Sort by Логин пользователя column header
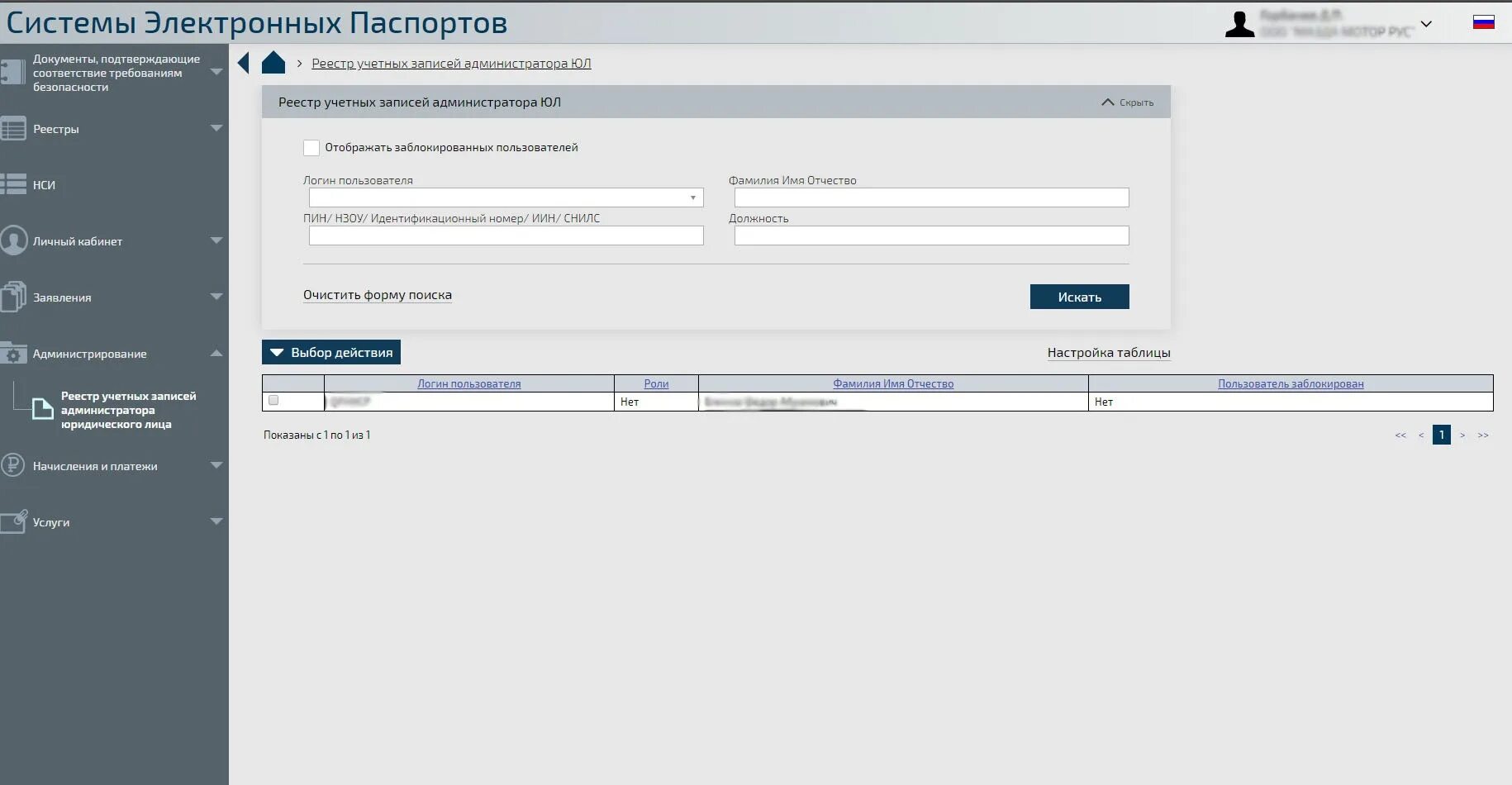Image resolution: width=1512 pixels, height=785 pixels. tap(469, 383)
